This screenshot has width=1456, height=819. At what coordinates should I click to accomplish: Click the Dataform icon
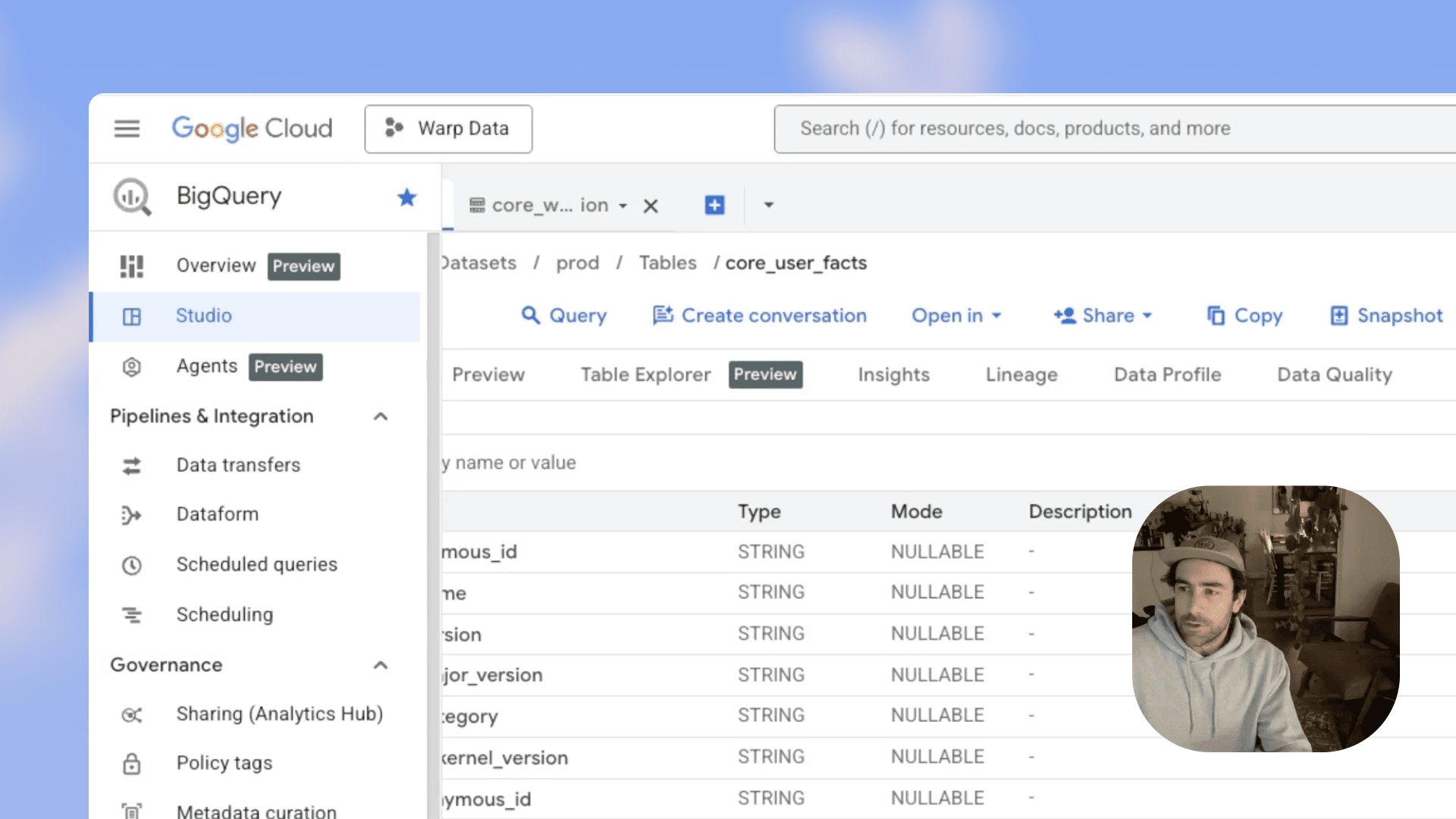132,515
